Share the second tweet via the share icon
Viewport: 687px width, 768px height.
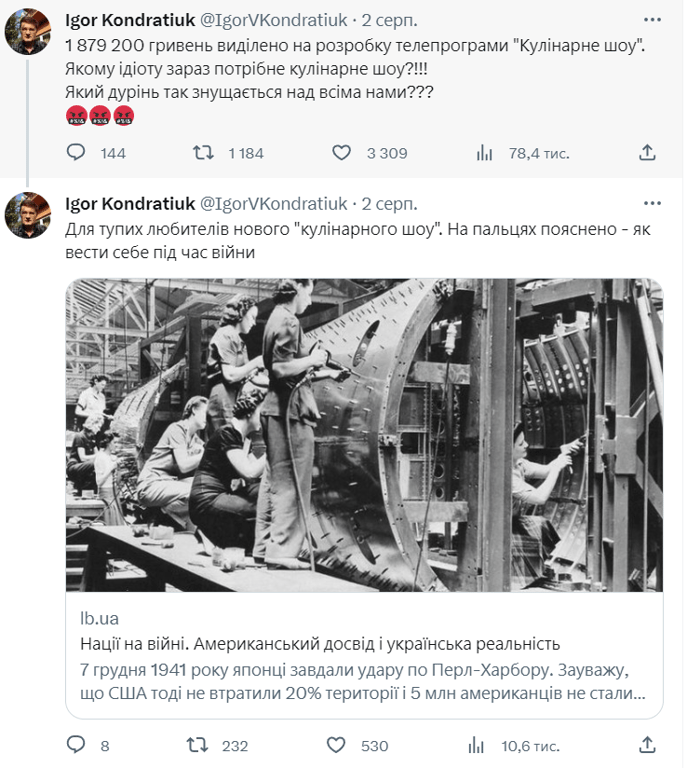647,745
